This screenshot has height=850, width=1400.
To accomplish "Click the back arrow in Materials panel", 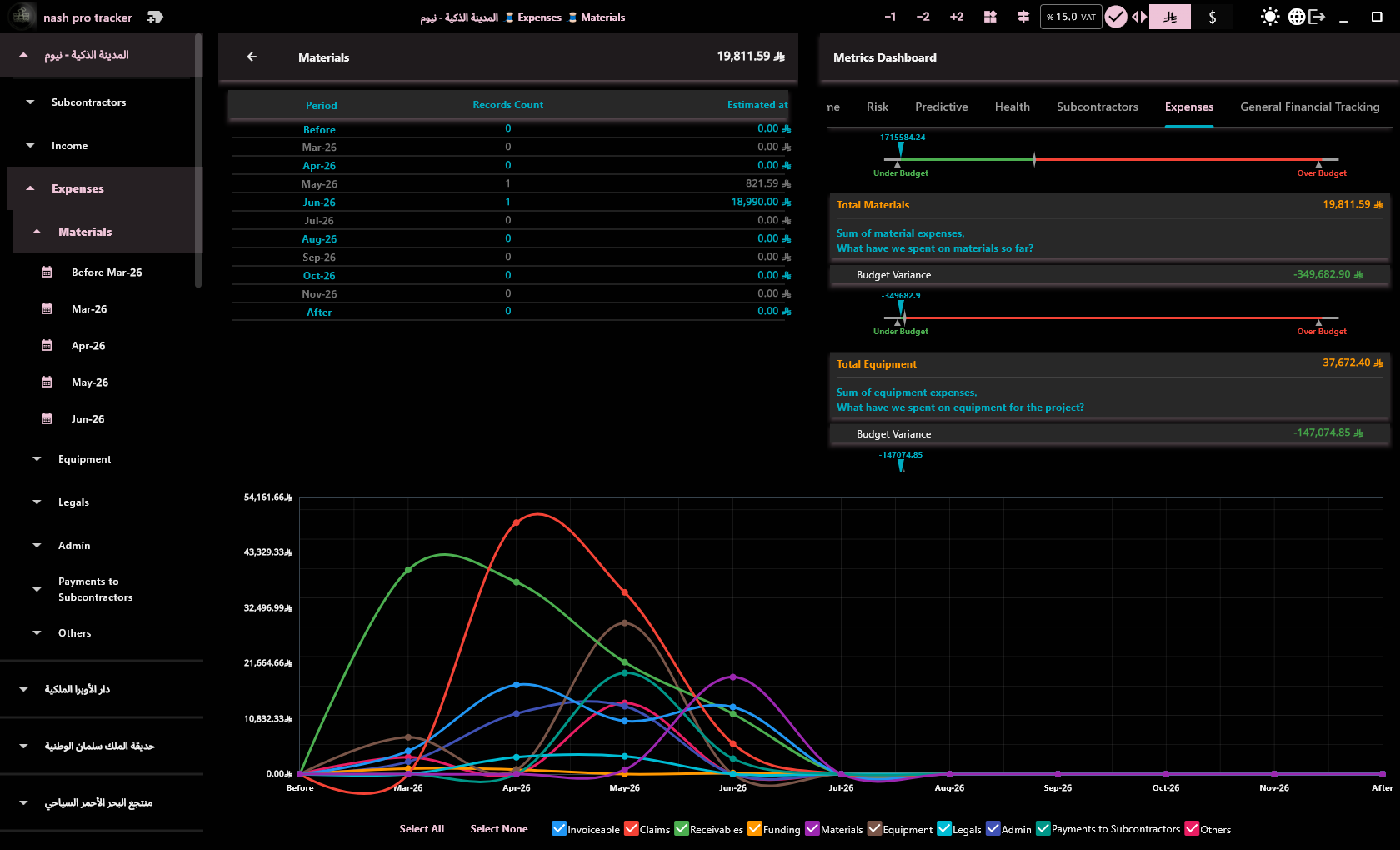I will [252, 57].
